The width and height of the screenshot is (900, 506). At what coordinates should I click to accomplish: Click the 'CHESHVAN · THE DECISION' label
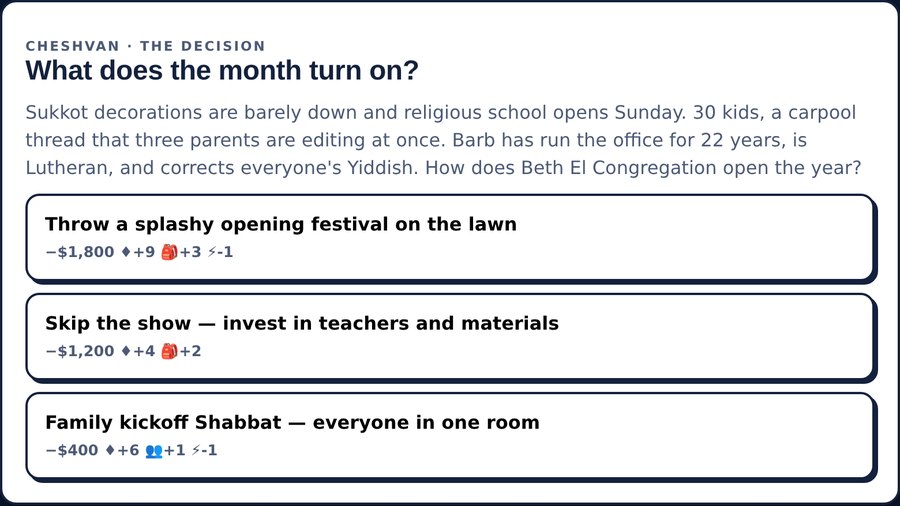pyautogui.click(x=145, y=46)
